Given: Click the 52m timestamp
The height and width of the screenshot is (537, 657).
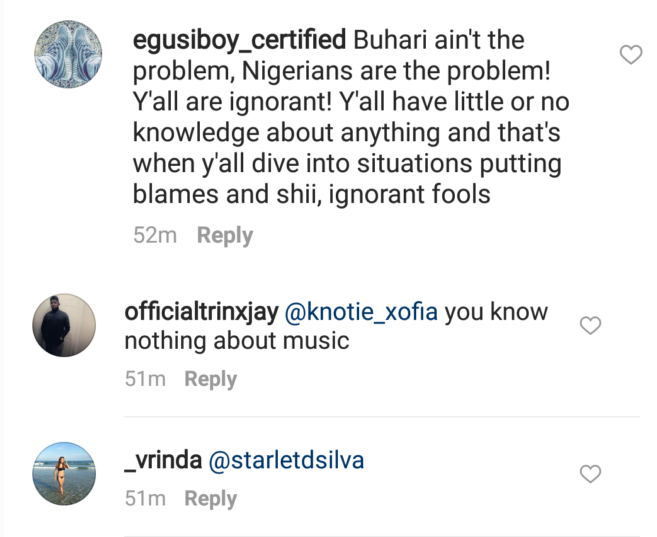Looking at the screenshot, I should click(x=155, y=236).
